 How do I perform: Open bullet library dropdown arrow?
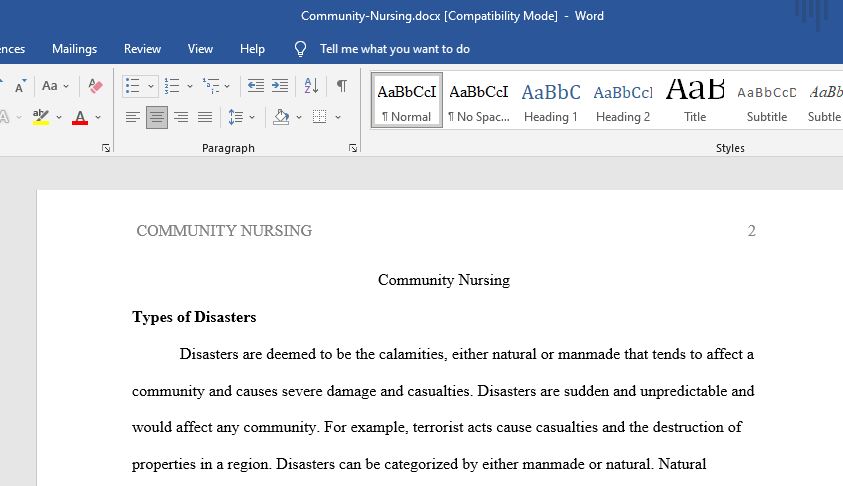pyautogui.click(x=151, y=86)
